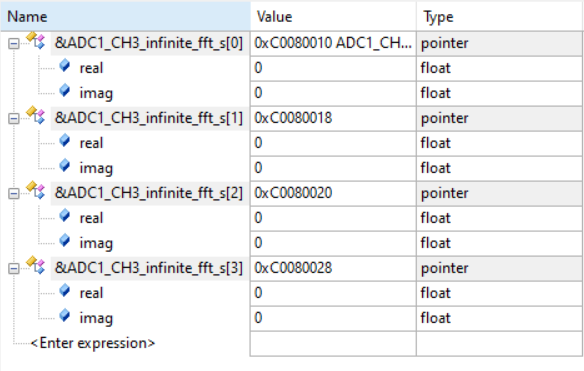Collapse the &ADC1_CH3_infinite_fft_s[0] node
Viewport: 584px width, 371px height.
14,44
